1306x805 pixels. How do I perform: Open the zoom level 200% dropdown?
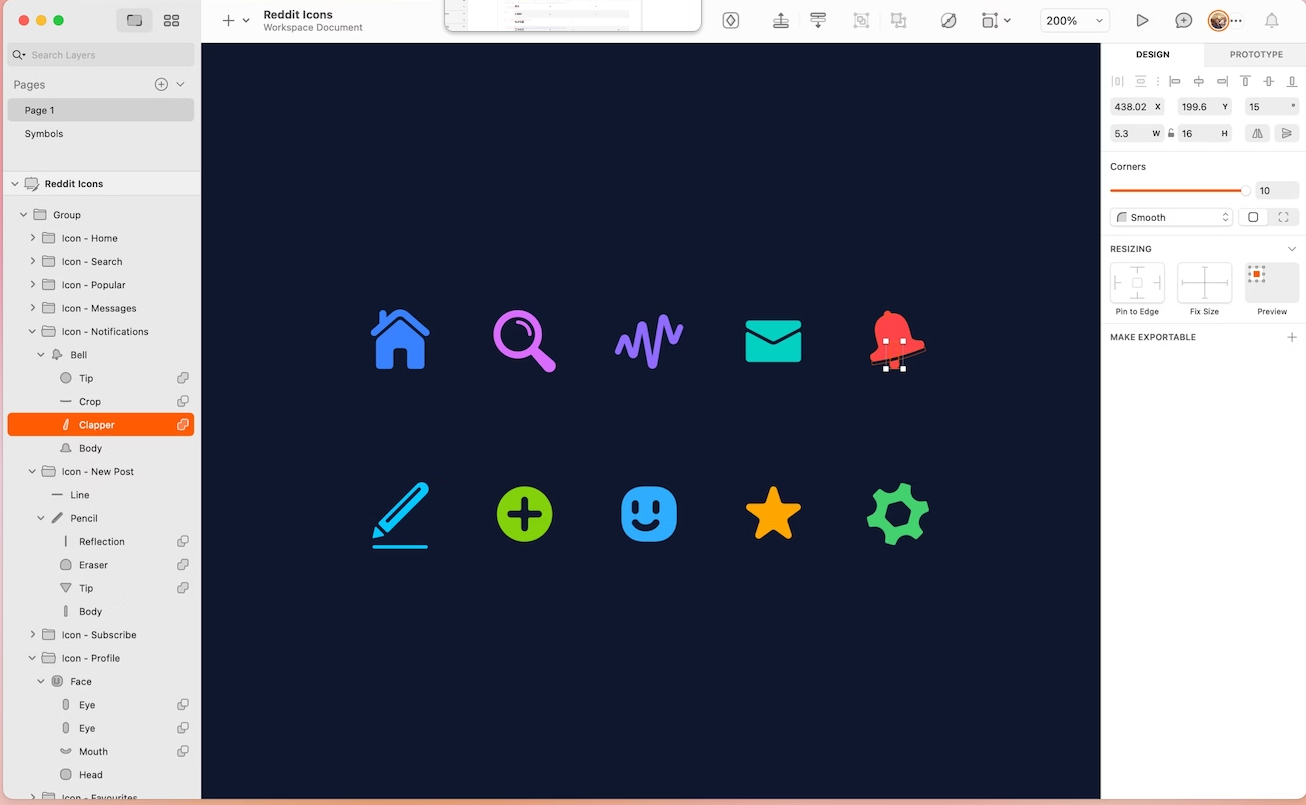[1075, 20]
